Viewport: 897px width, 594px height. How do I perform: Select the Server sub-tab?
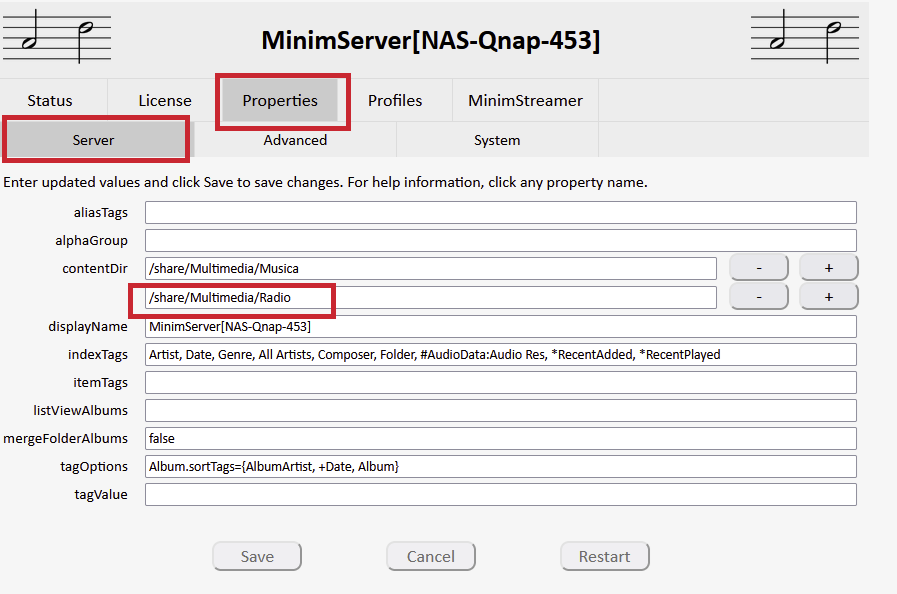pyautogui.click(x=93, y=140)
